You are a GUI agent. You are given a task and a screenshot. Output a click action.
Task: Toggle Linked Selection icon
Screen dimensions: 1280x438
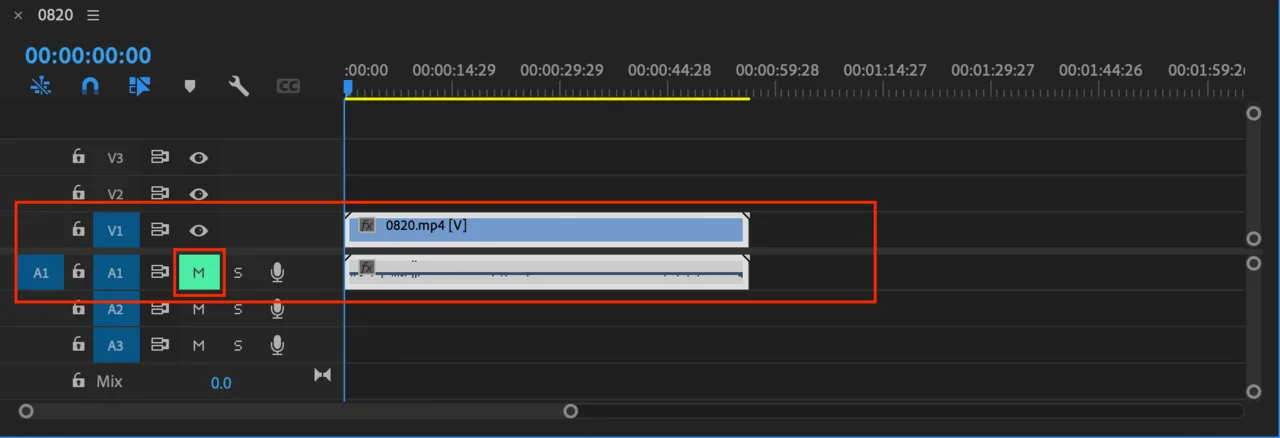tap(139, 86)
